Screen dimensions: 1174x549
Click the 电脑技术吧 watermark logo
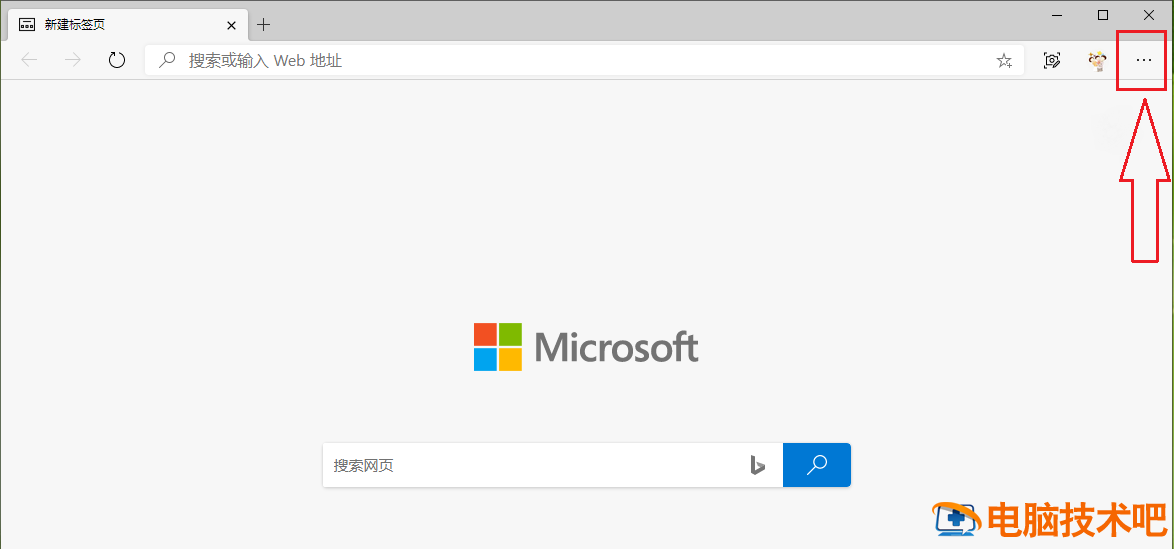click(x=1050, y=520)
